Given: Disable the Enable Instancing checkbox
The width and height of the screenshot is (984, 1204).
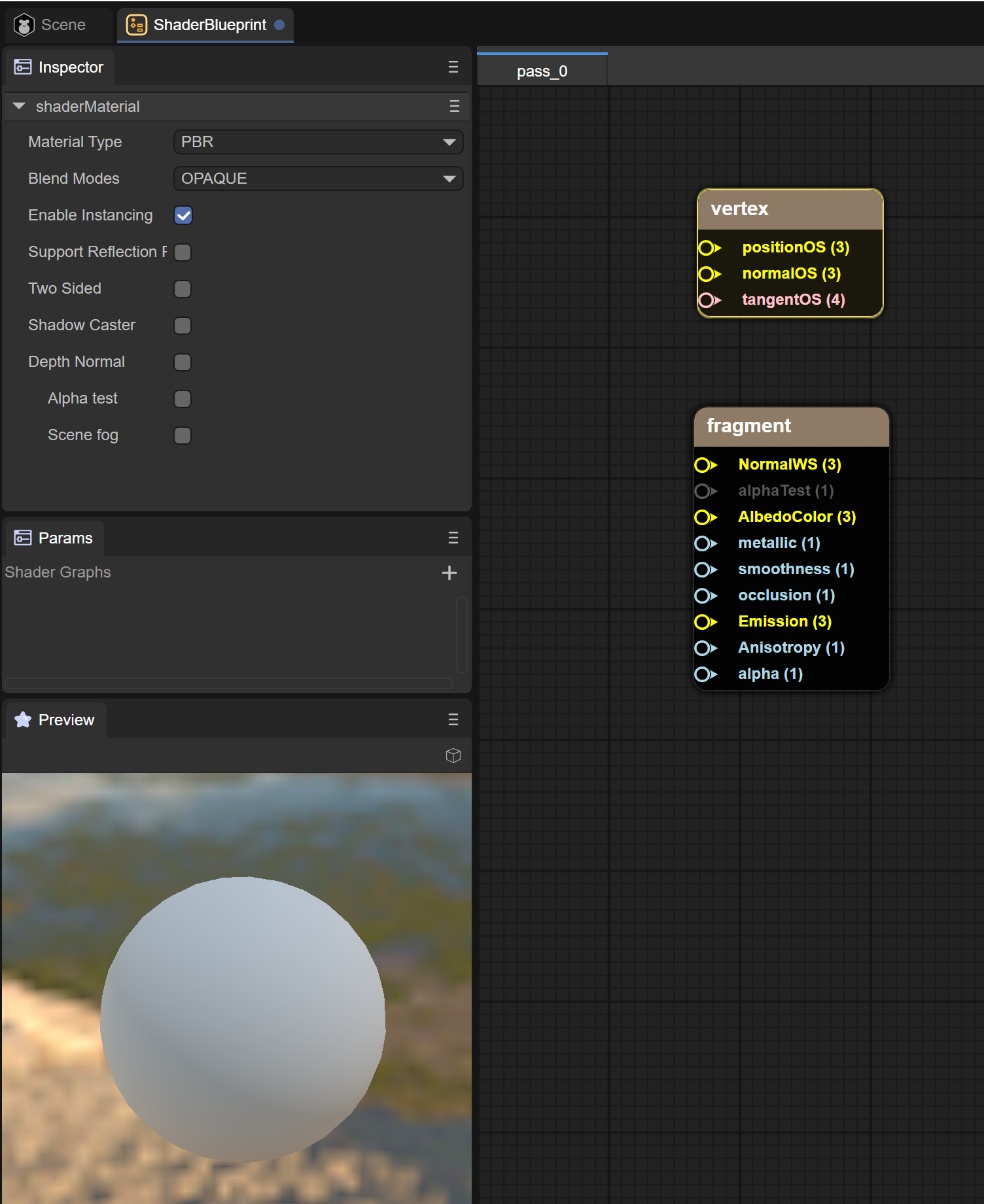Looking at the screenshot, I should 183,215.
